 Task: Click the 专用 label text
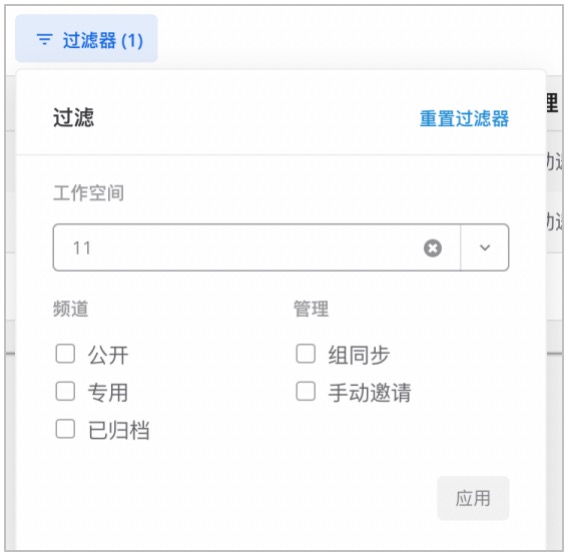coord(108,393)
